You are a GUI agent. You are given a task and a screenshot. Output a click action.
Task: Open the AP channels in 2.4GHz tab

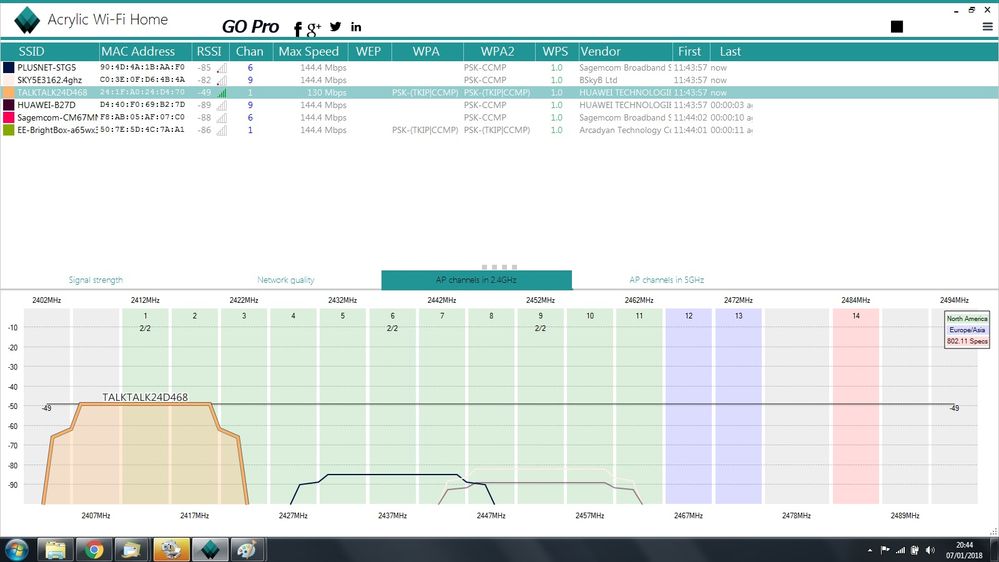pyautogui.click(x=477, y=280)
